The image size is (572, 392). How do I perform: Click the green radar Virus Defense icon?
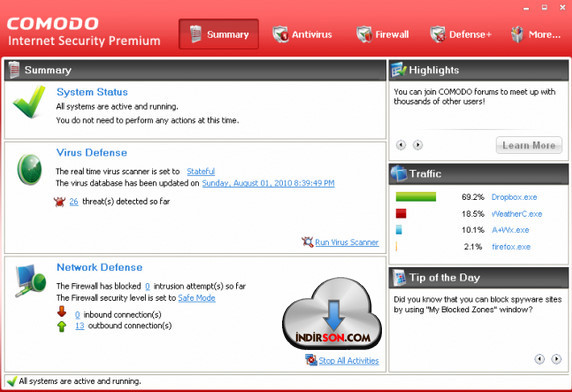(x=29, y=169)
